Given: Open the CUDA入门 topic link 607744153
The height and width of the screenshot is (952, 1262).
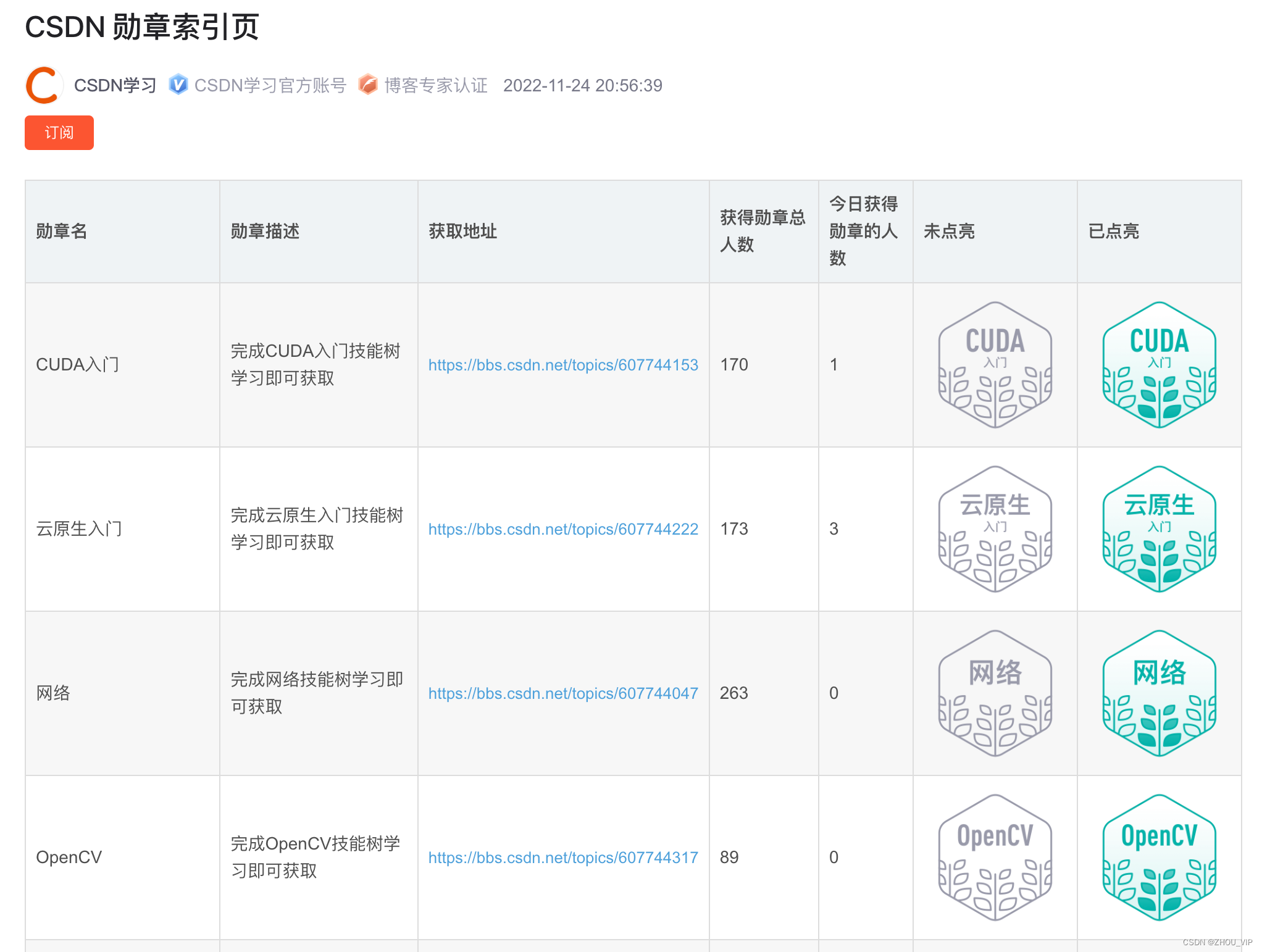Looking at the screenshot, I should point(563,365).
